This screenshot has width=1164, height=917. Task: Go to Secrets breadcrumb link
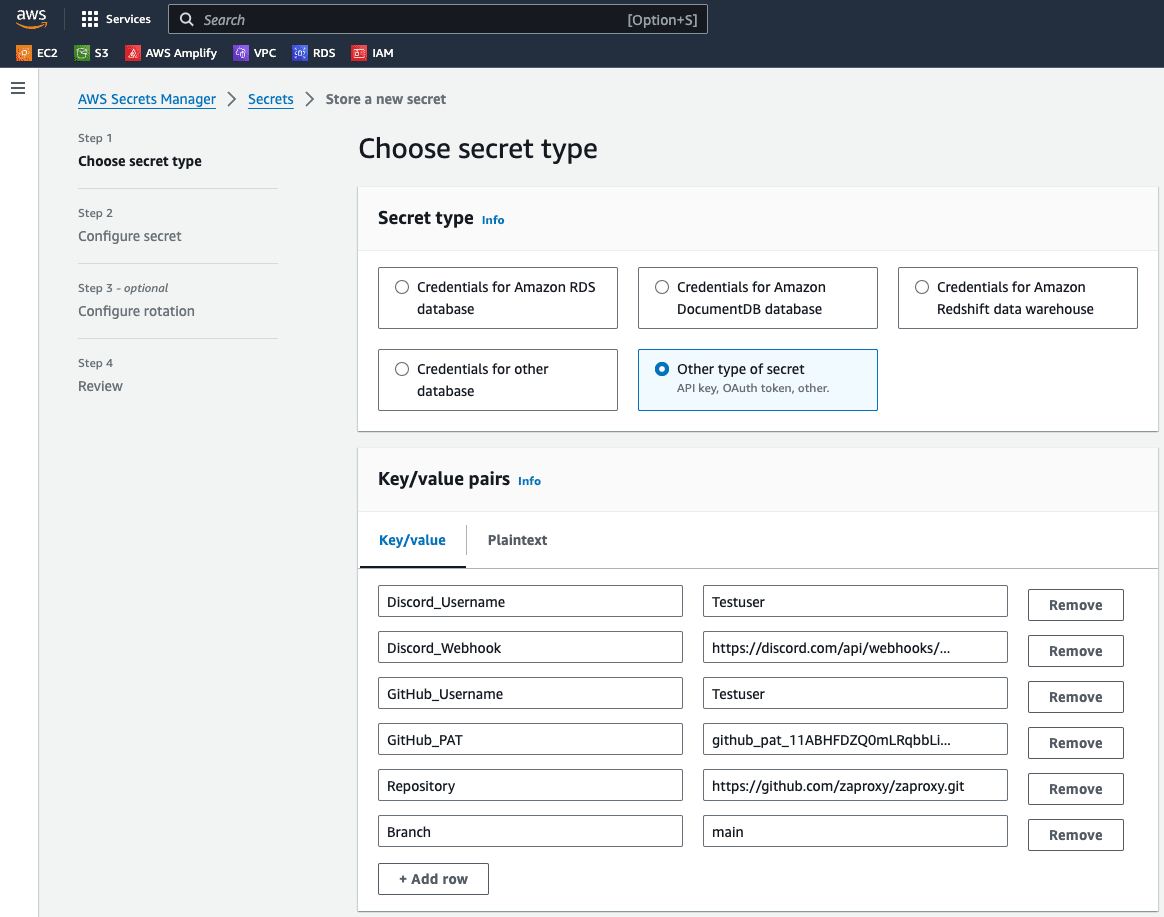click(270, 99)
